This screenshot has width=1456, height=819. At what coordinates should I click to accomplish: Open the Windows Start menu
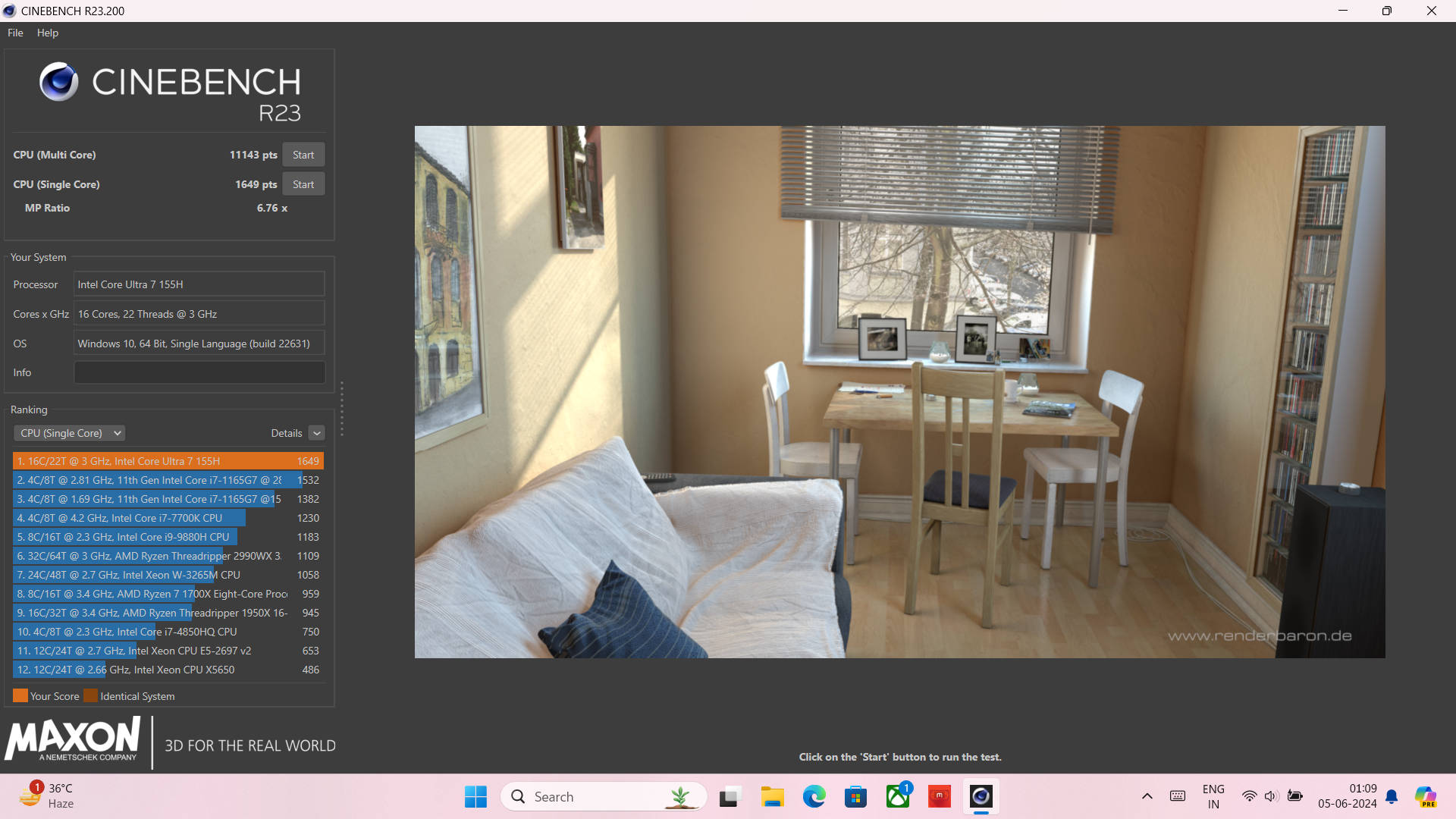coord(475,796)
